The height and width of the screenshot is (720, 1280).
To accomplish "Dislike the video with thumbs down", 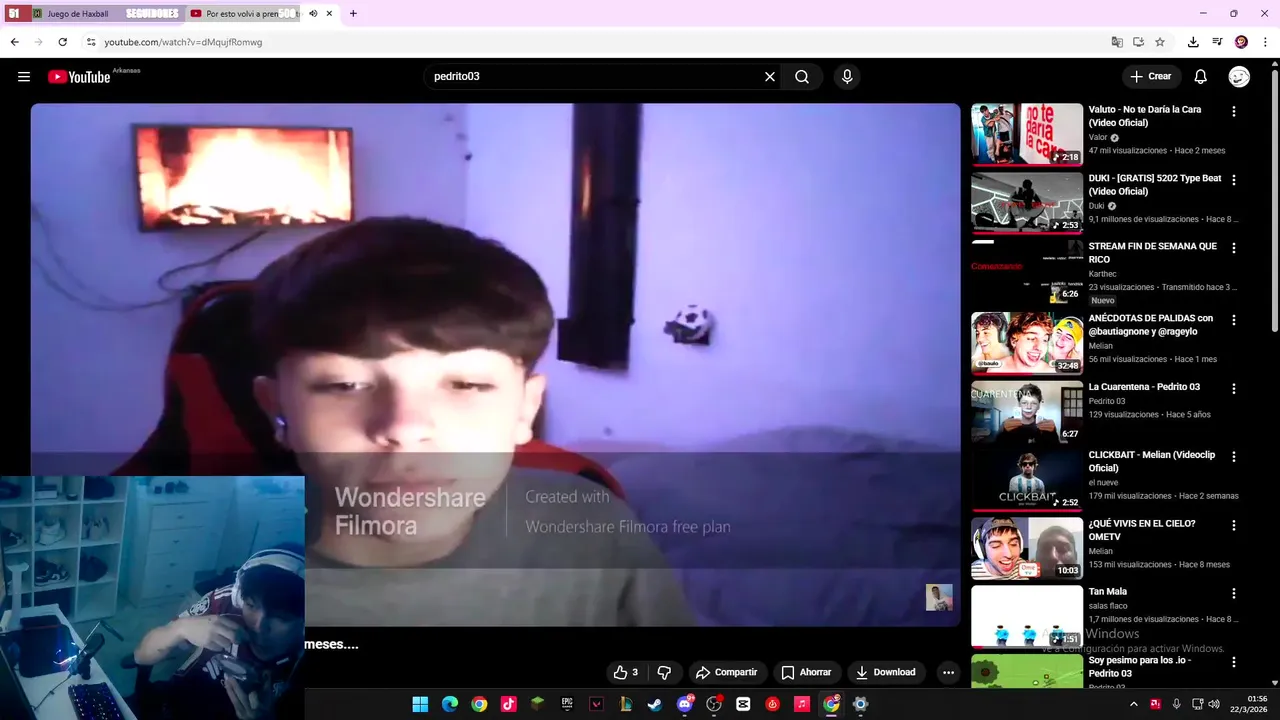I will pyautogui.click(x=664, y=672).
